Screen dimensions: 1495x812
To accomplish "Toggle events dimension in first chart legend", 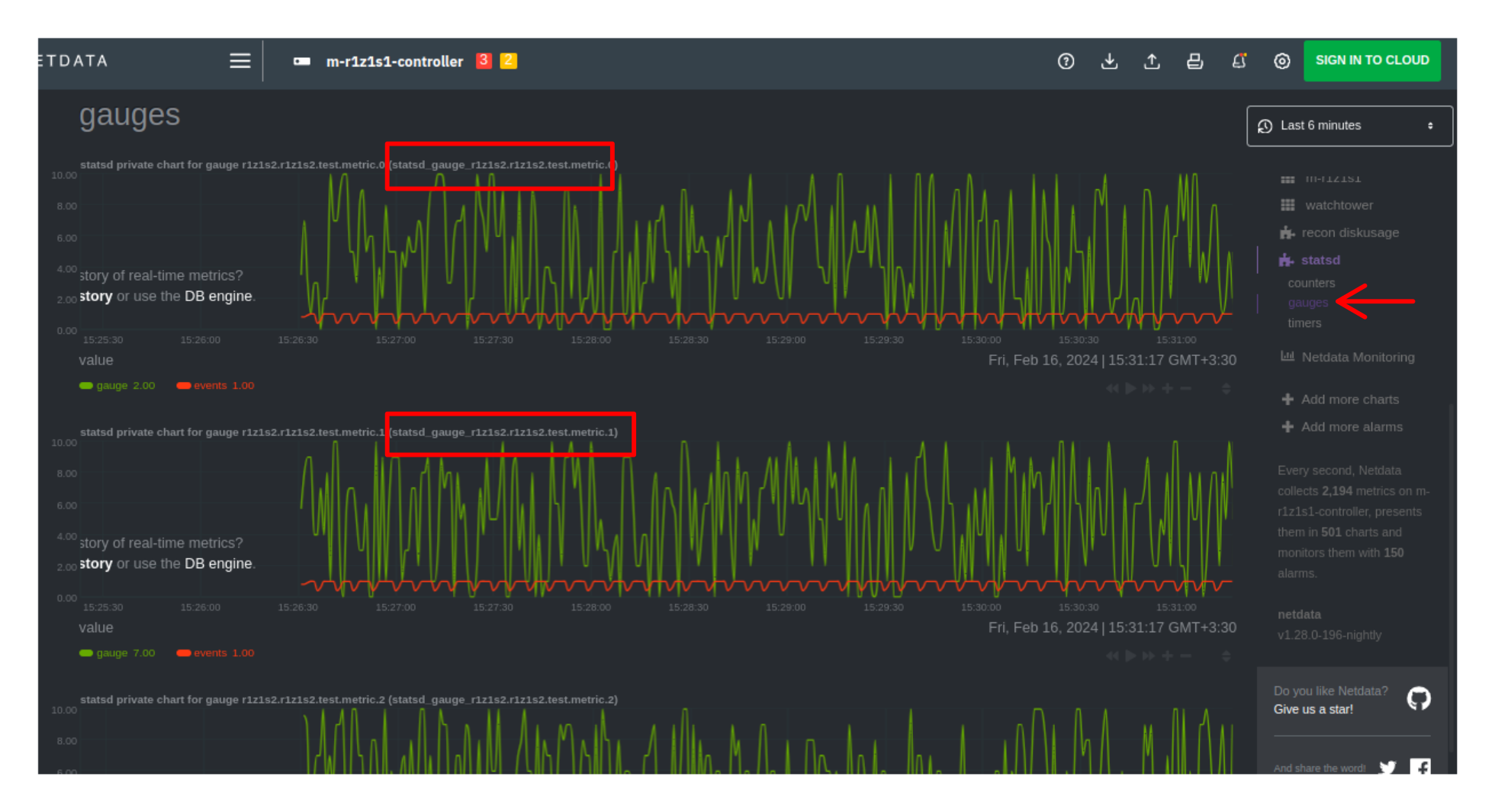I will (215, 386).
